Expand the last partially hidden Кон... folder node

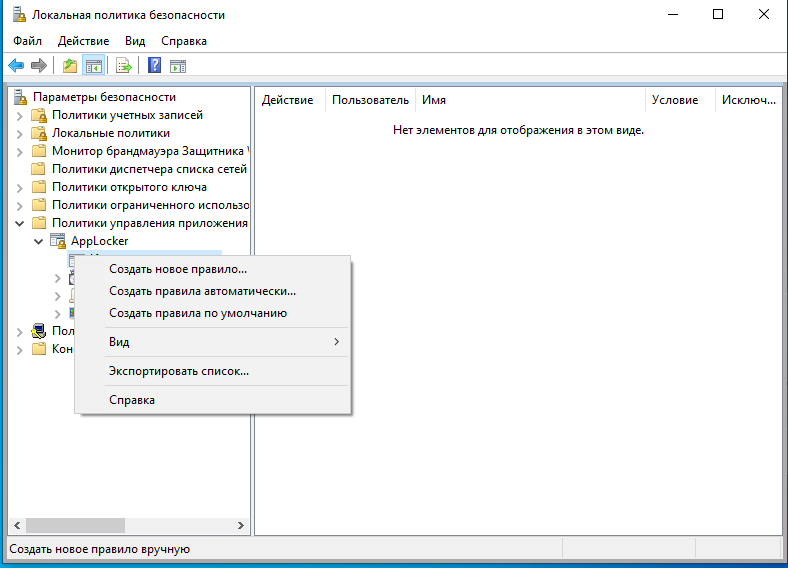click(20, 349)
